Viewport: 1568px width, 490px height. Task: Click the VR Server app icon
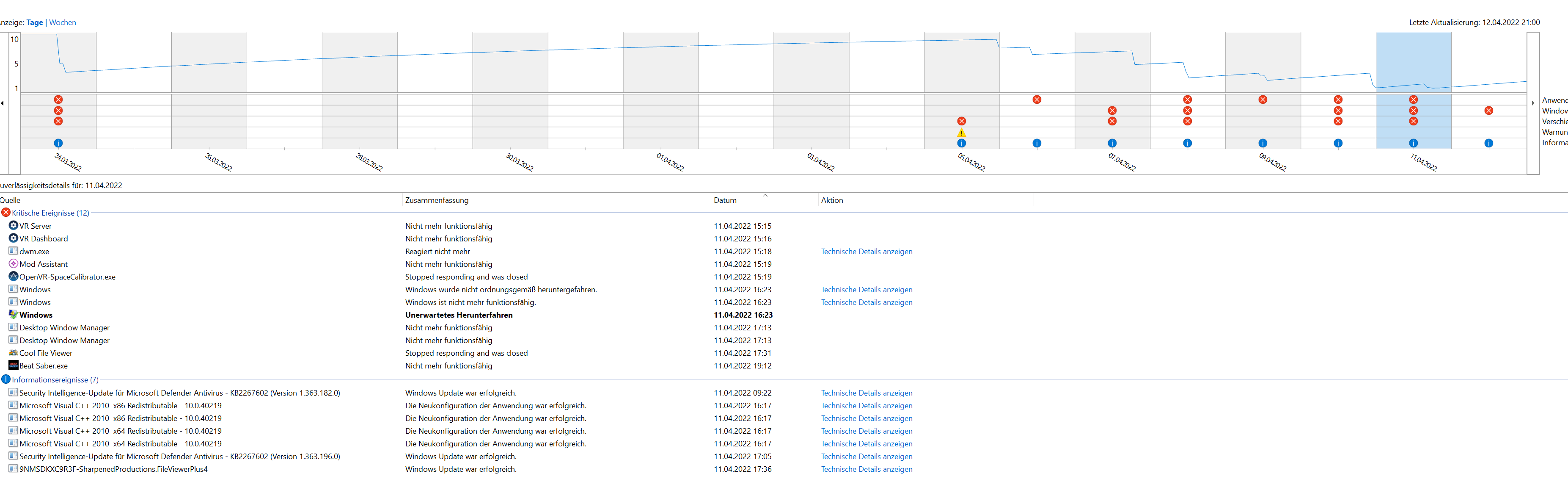[13, 225]
